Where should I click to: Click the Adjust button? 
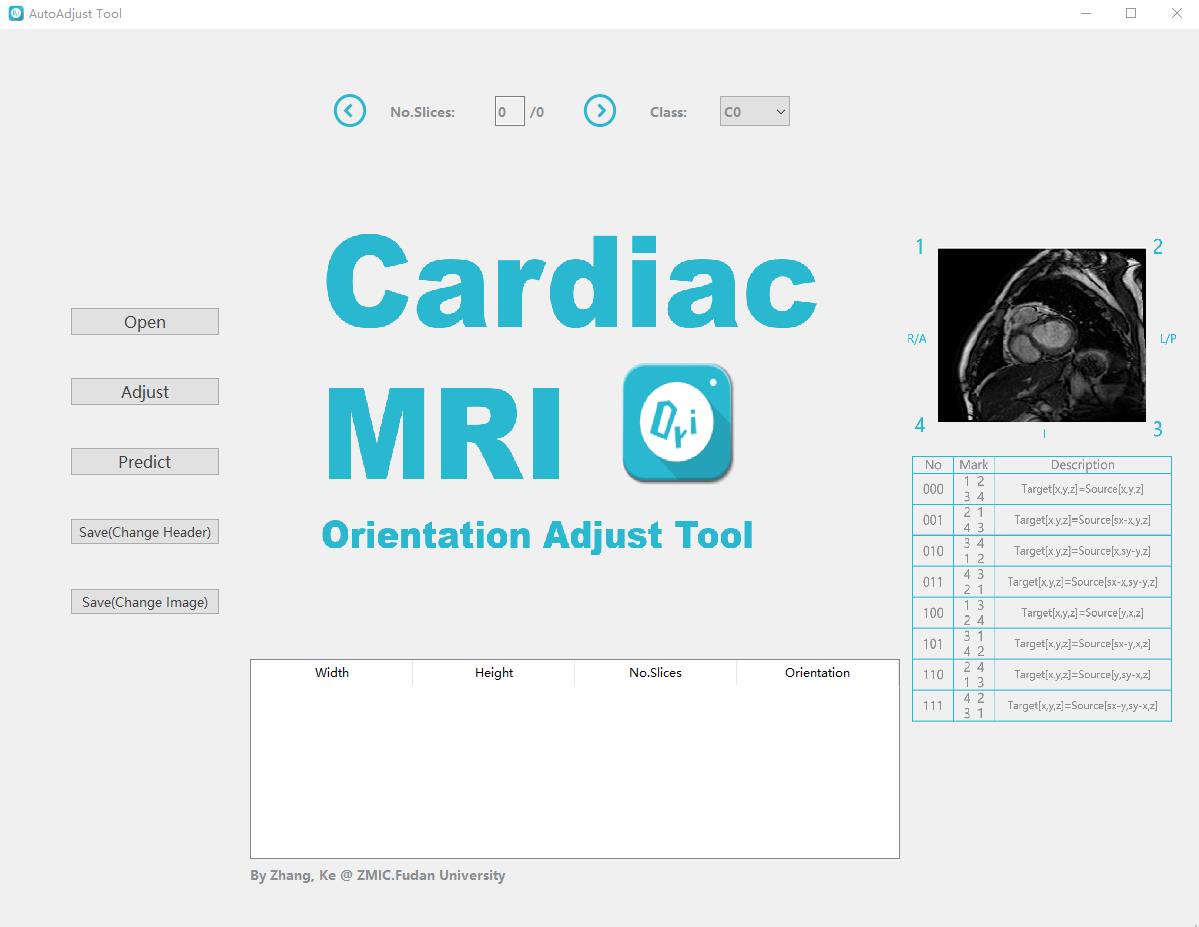(144, 391)
